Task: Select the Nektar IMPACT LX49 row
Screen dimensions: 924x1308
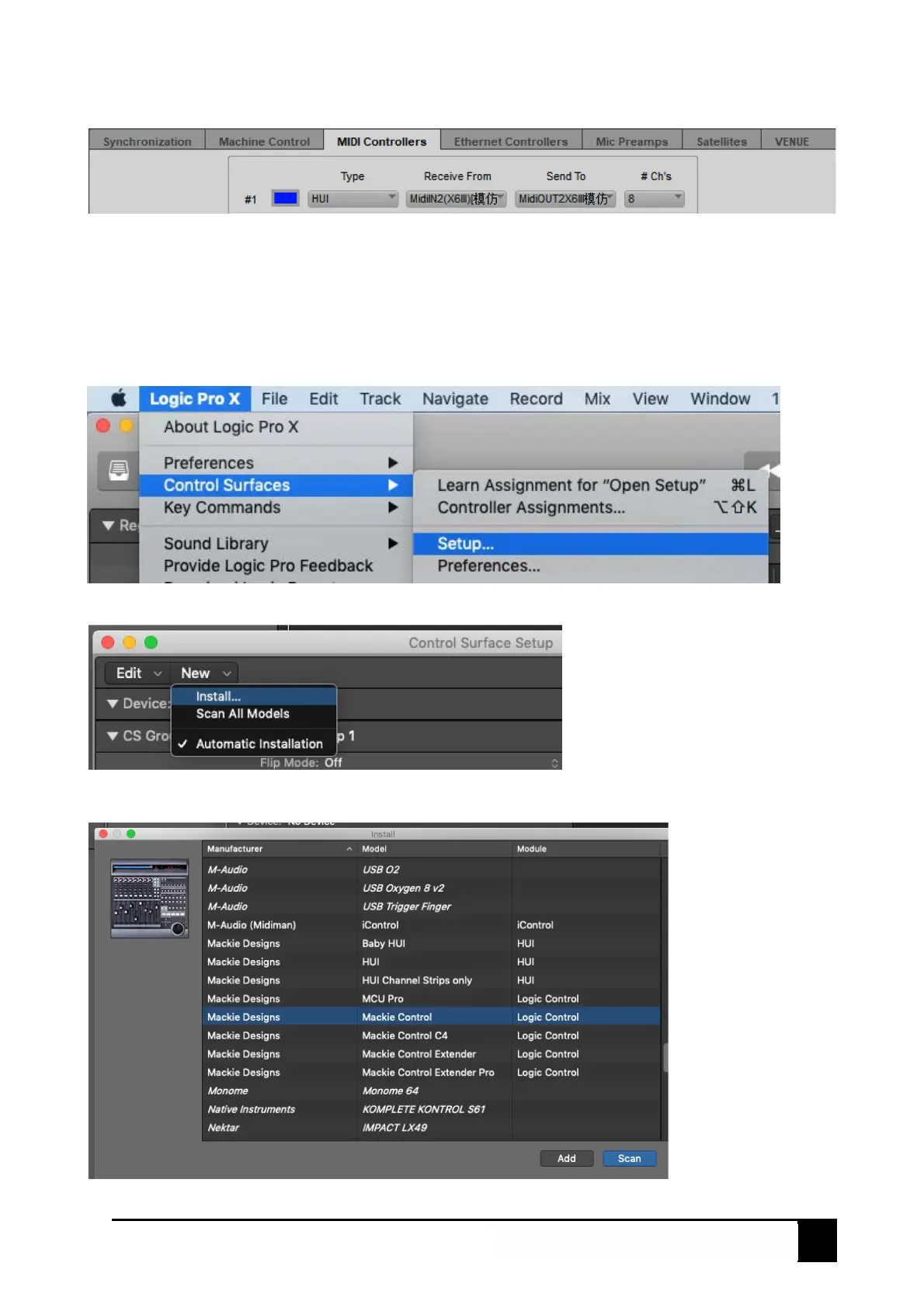Action: coord(431,1128)
